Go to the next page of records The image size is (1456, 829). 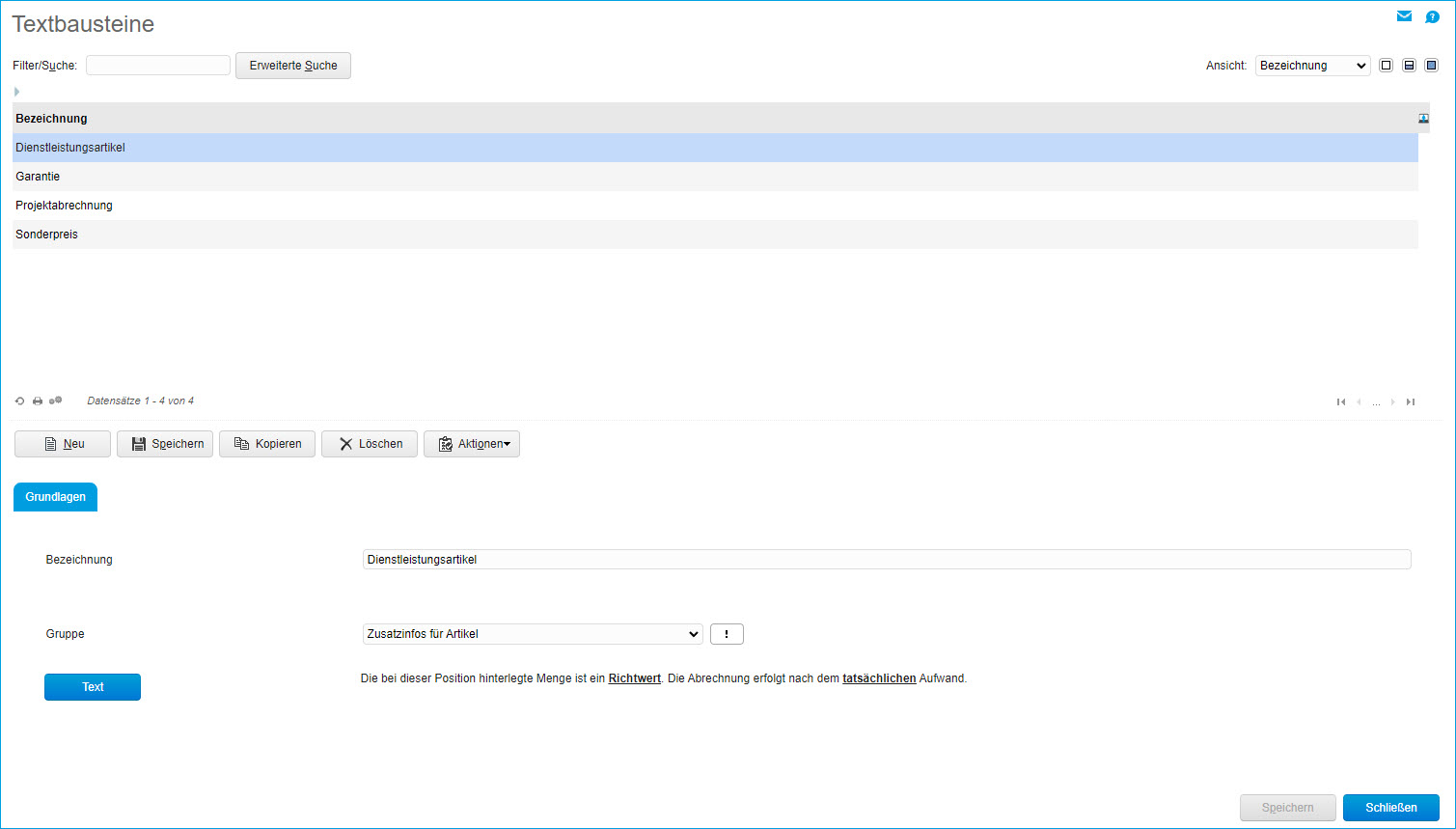pyautogui.click(x=1392, y=401)
